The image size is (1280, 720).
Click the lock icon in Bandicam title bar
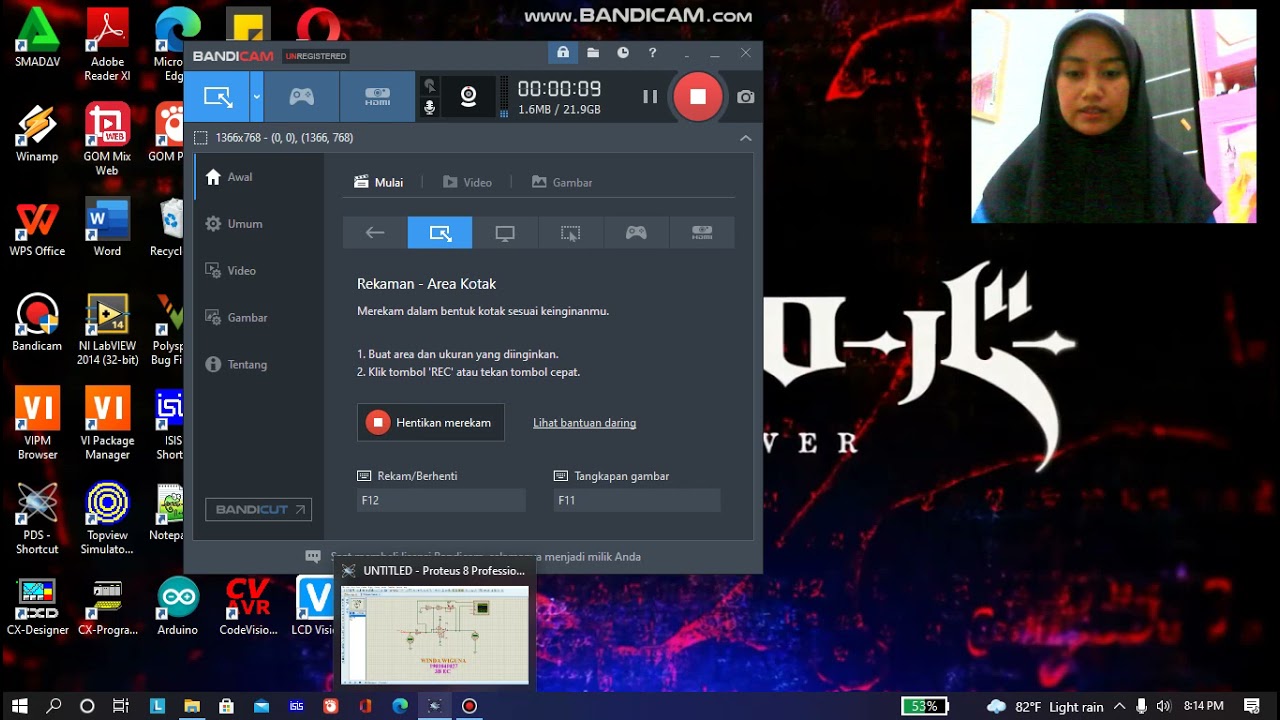(x=563, y=53)
